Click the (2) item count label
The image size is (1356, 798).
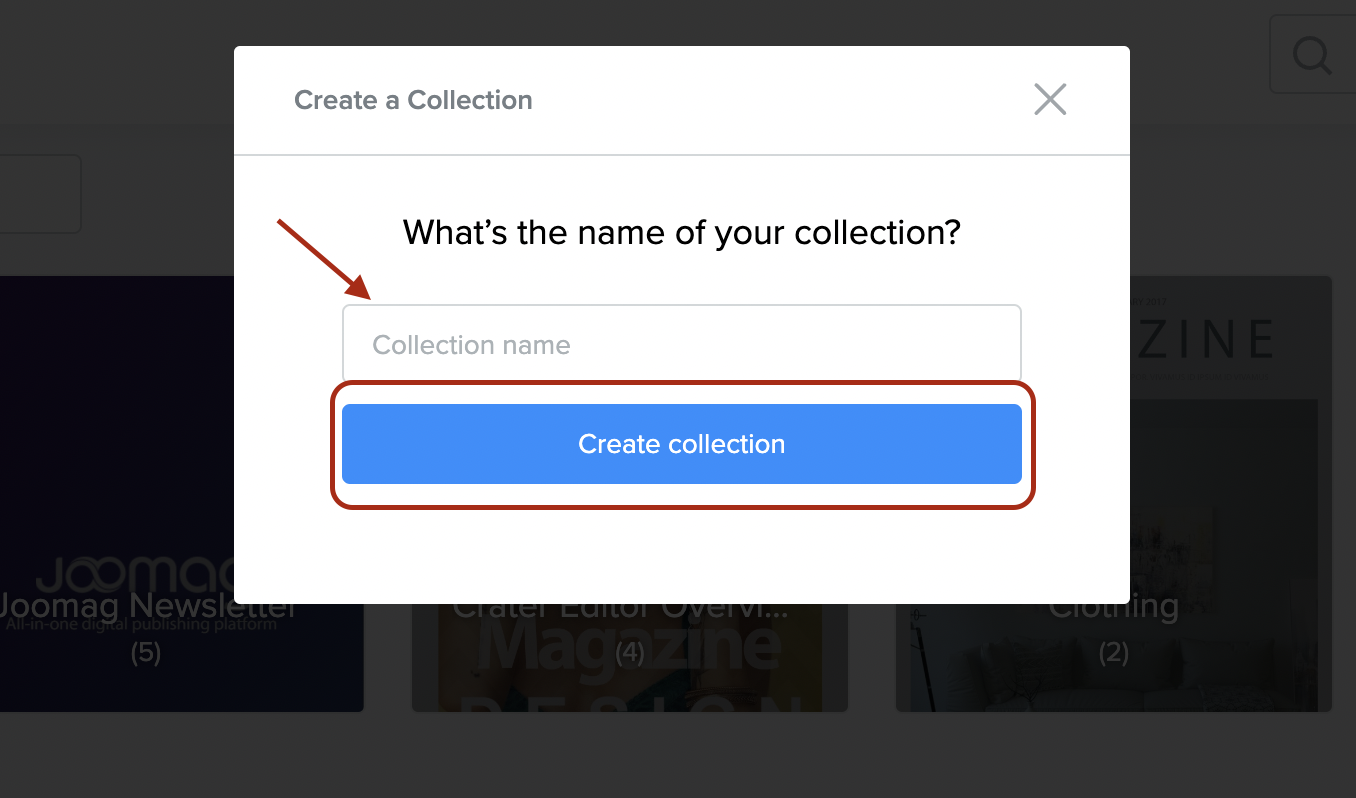[x=1113, y=653]
